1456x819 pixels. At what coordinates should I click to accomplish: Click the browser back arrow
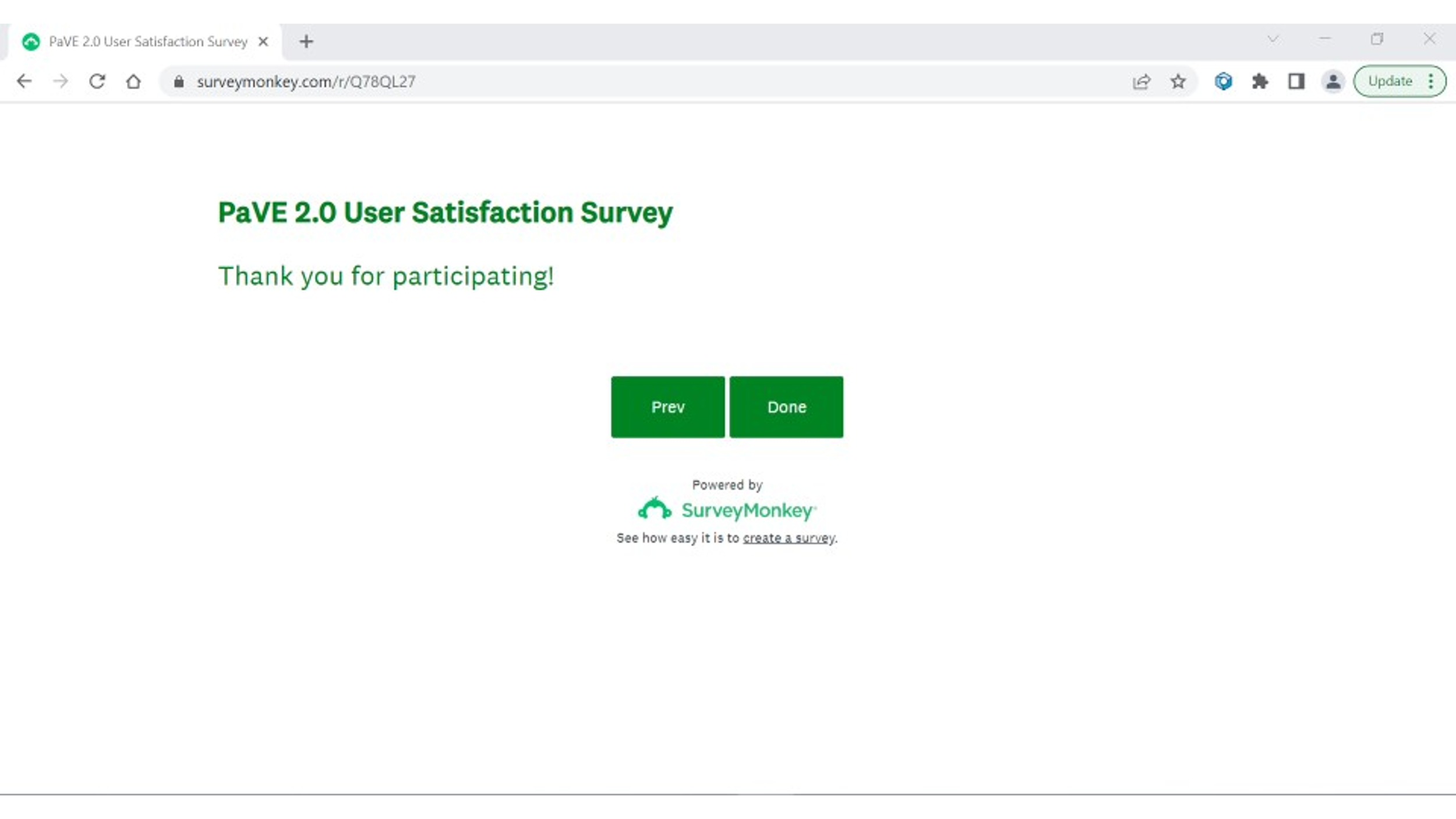click(x=24, y=81)
